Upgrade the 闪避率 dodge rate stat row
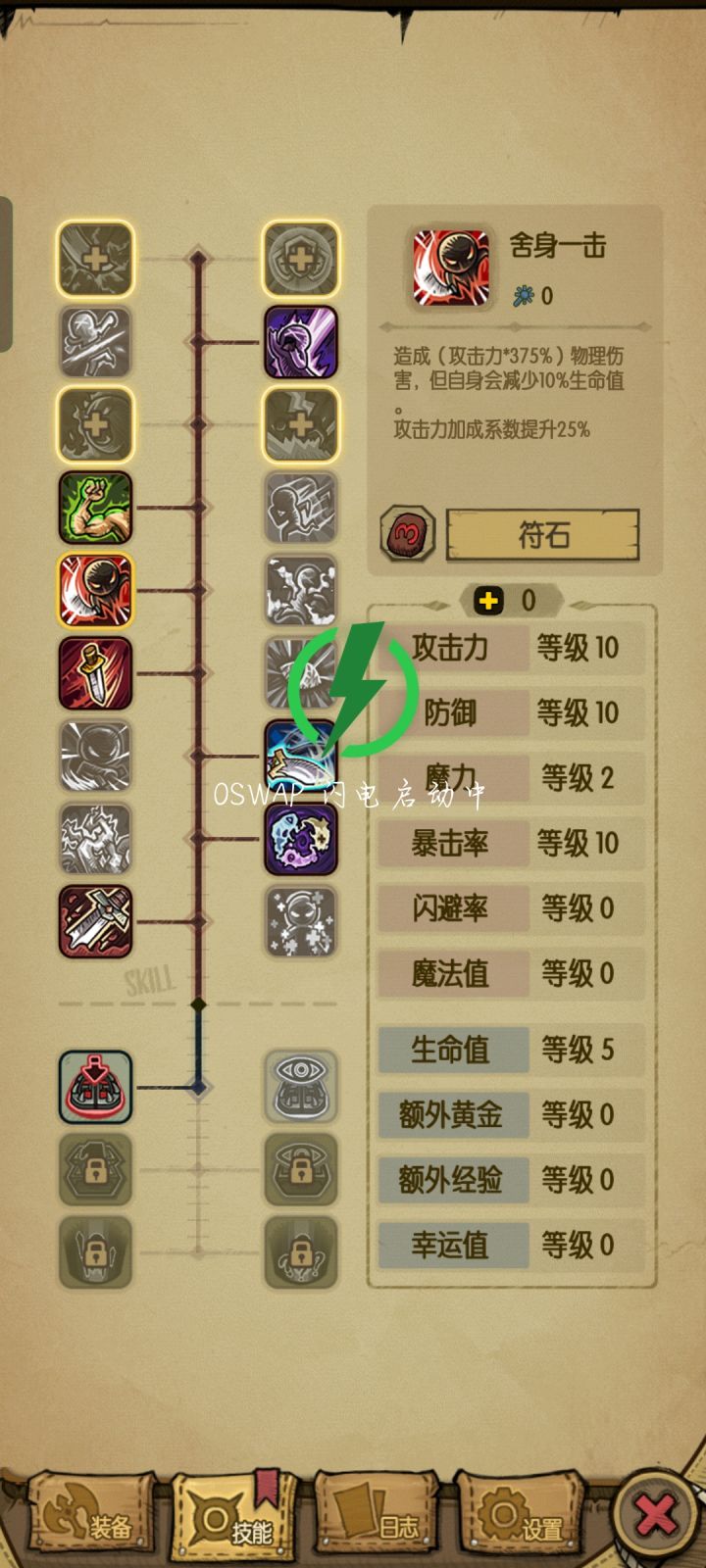 (x=512, y=908)
